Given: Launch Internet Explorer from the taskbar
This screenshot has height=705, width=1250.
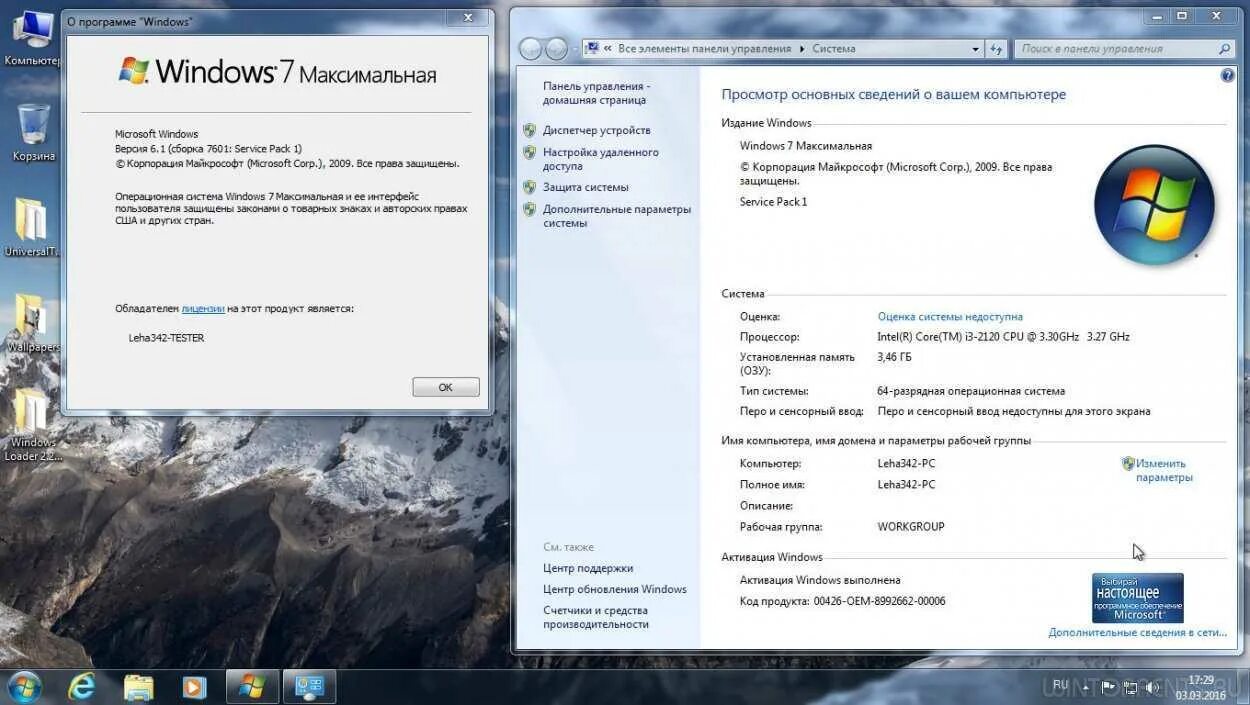Looking at the screenshot, I should coord(83,687).
